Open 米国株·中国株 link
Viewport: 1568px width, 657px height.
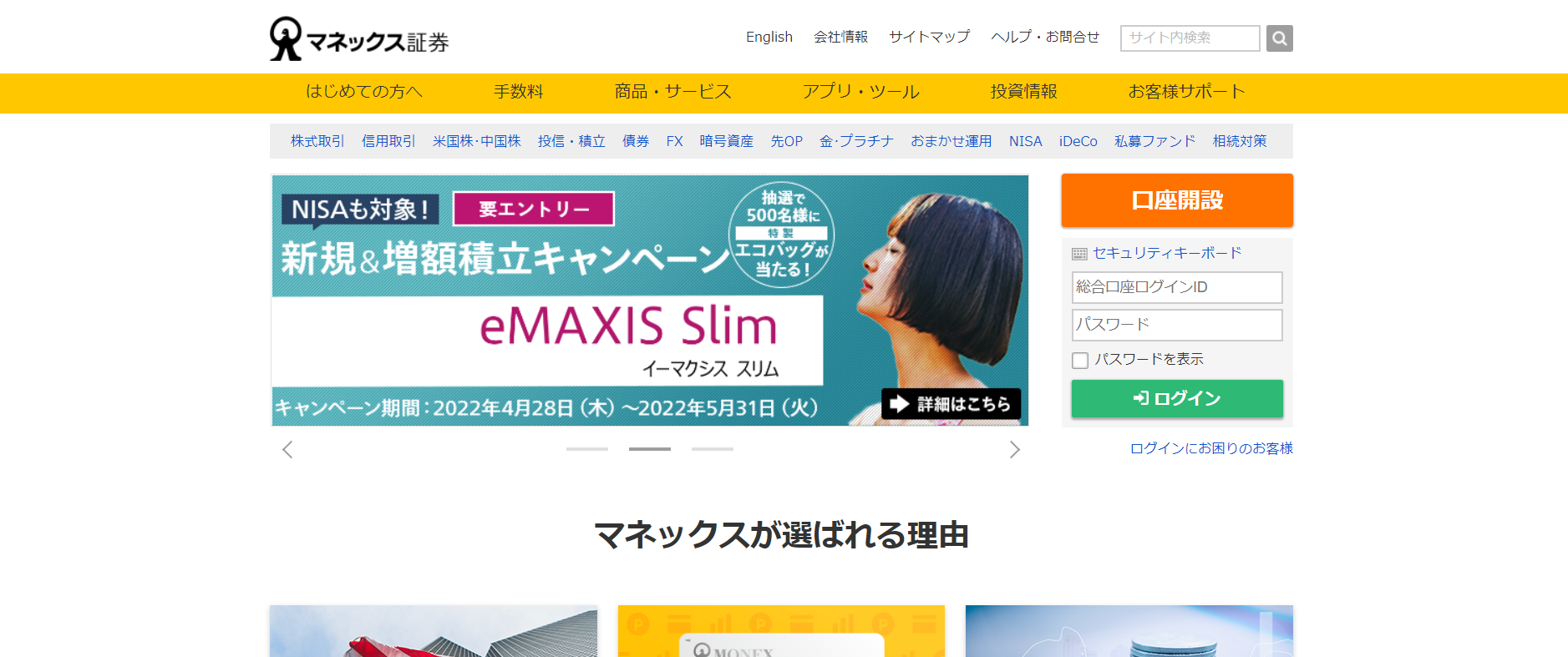coord(477,141)
